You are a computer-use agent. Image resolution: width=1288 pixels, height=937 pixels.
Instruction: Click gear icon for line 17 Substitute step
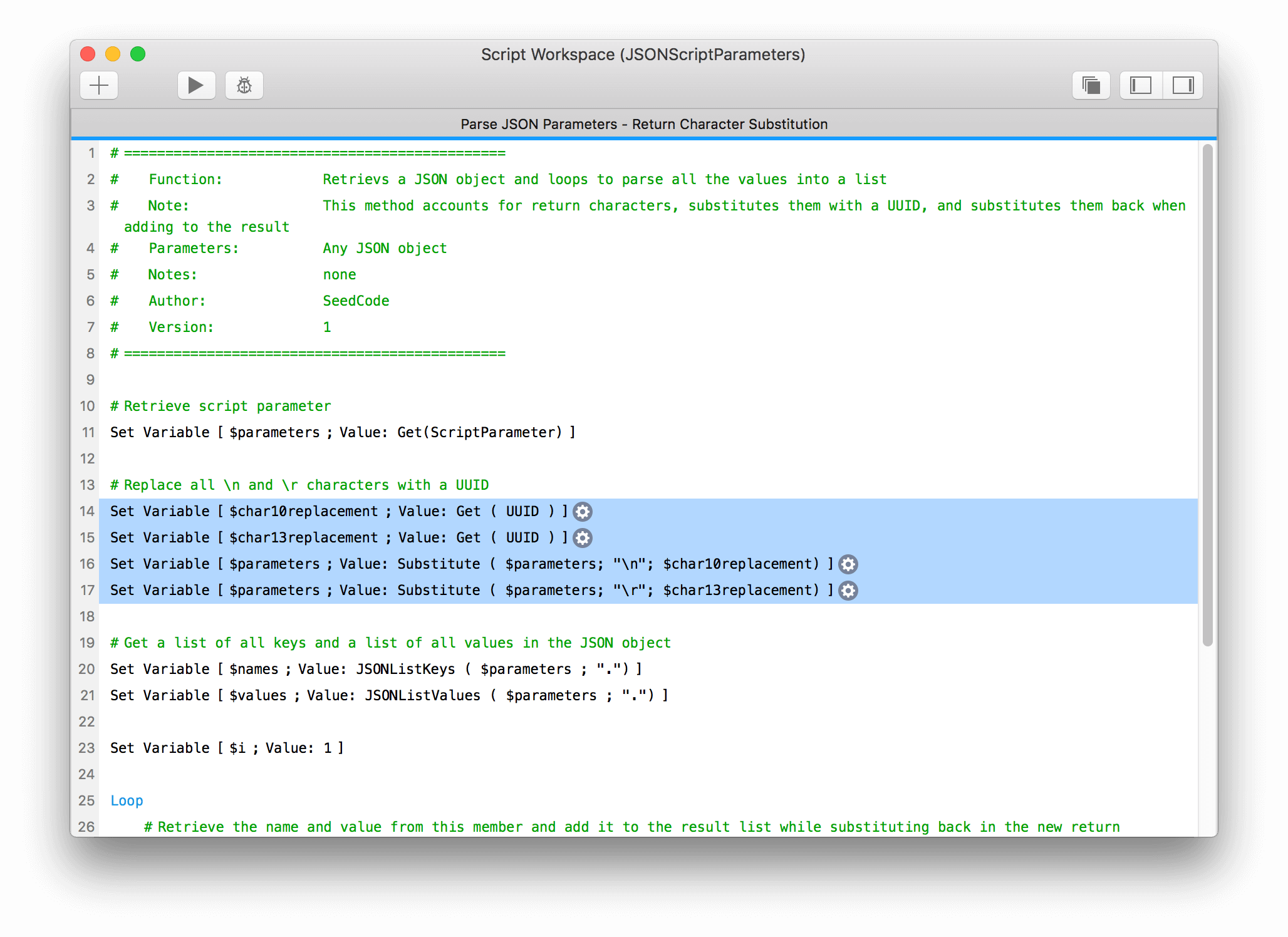pos(848,591)
